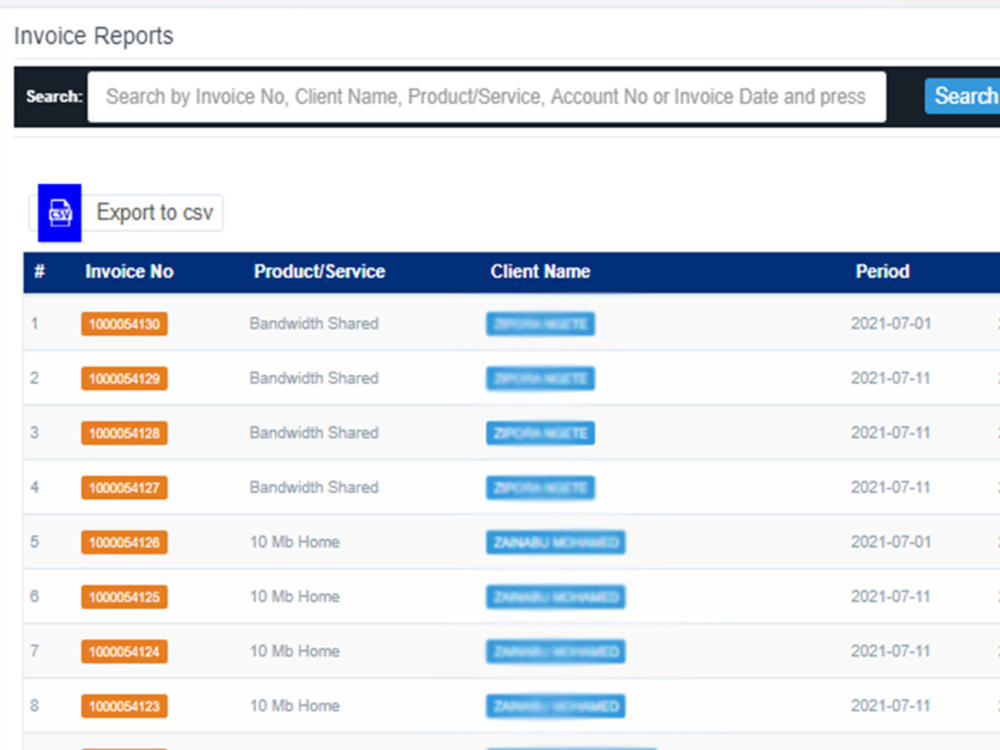Viewport: 1000px width, 750px height.
Task: Click the Client Name column header
Action: pyautogui.click(x=540, y=272)
